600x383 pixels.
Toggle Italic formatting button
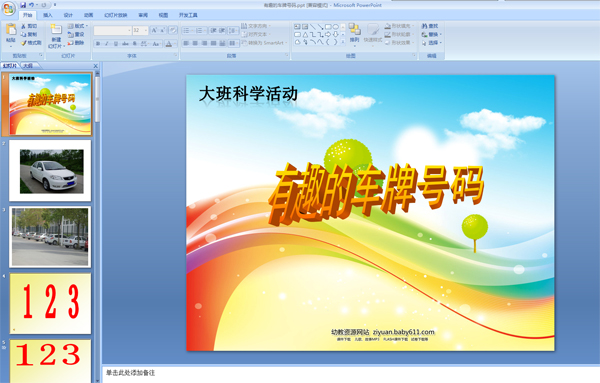107,44
